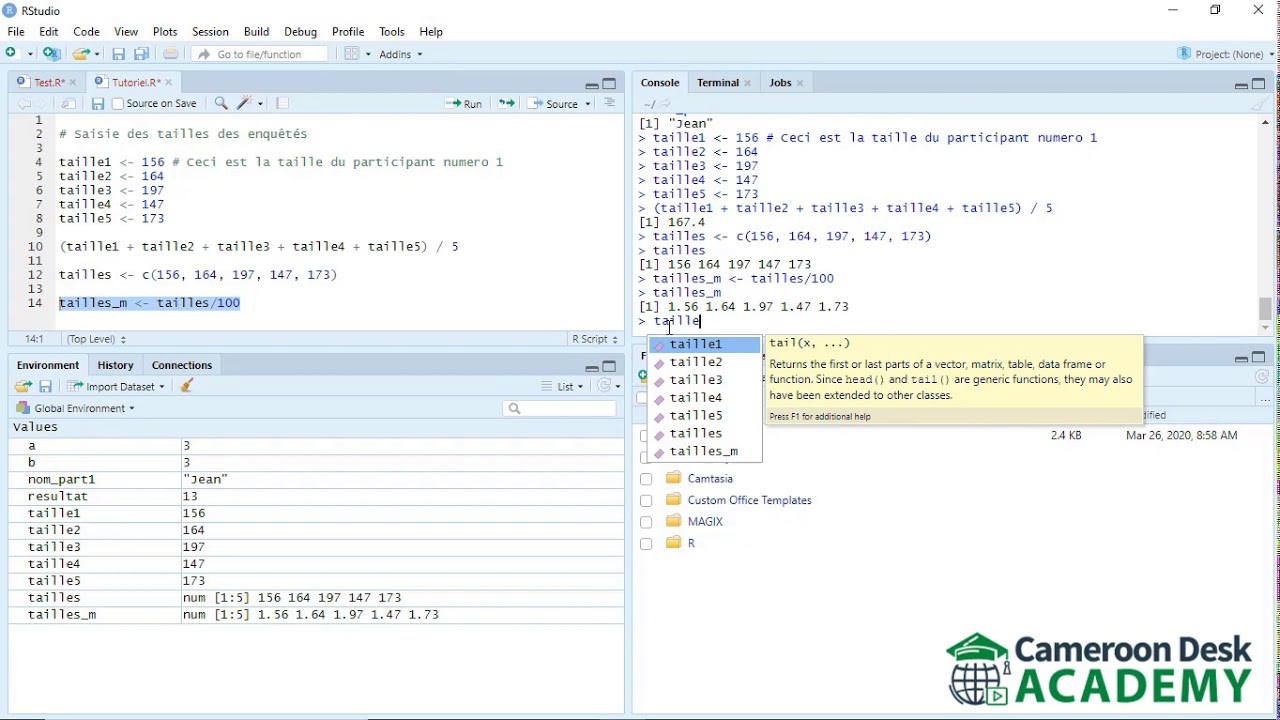Click the Run button
This screenshot has height=720, width=1280.
464,104
